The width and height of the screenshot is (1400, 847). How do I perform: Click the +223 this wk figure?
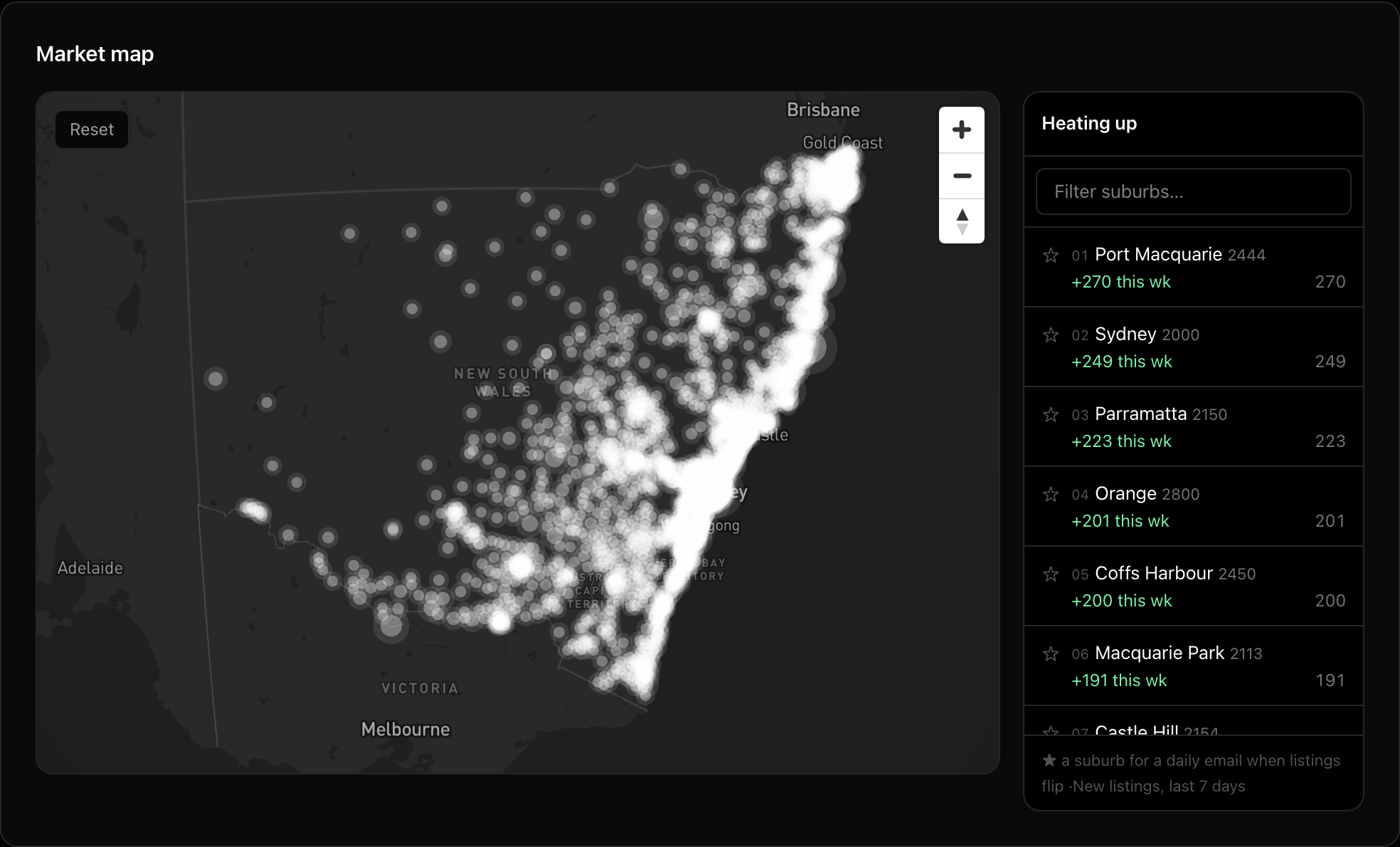pyautogui.click(x=1121, y=441)
